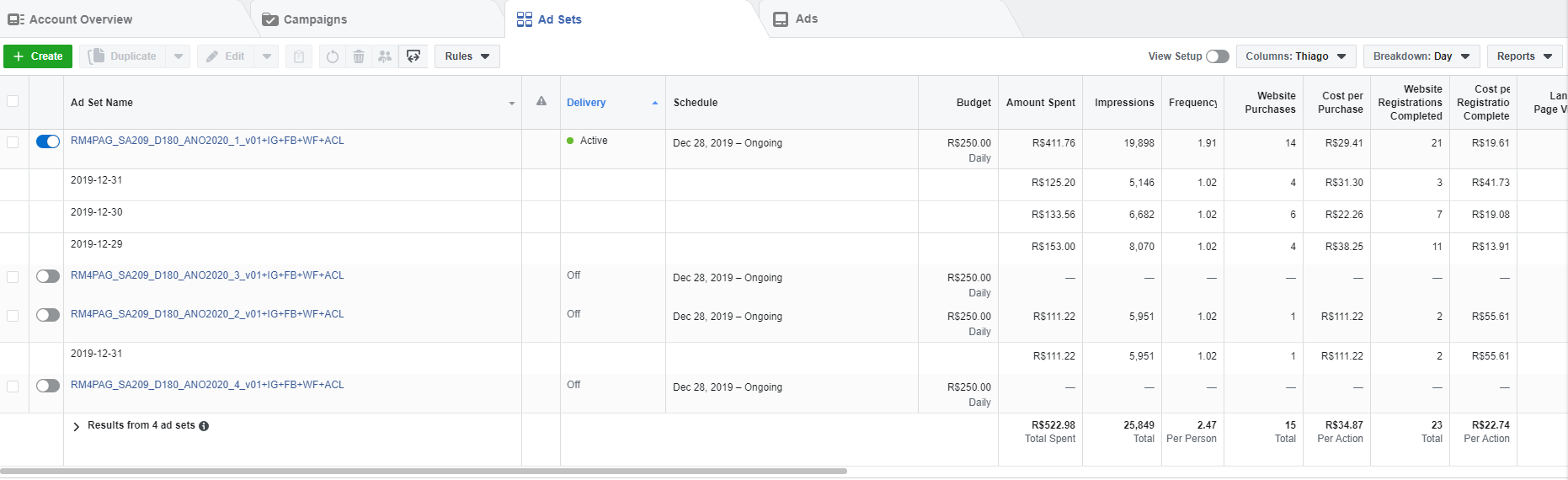The width and height of the screenshot is (1568, 480).
Task: Open the Columns: Thiago dropdown
Action: (x=1295, y=56)
